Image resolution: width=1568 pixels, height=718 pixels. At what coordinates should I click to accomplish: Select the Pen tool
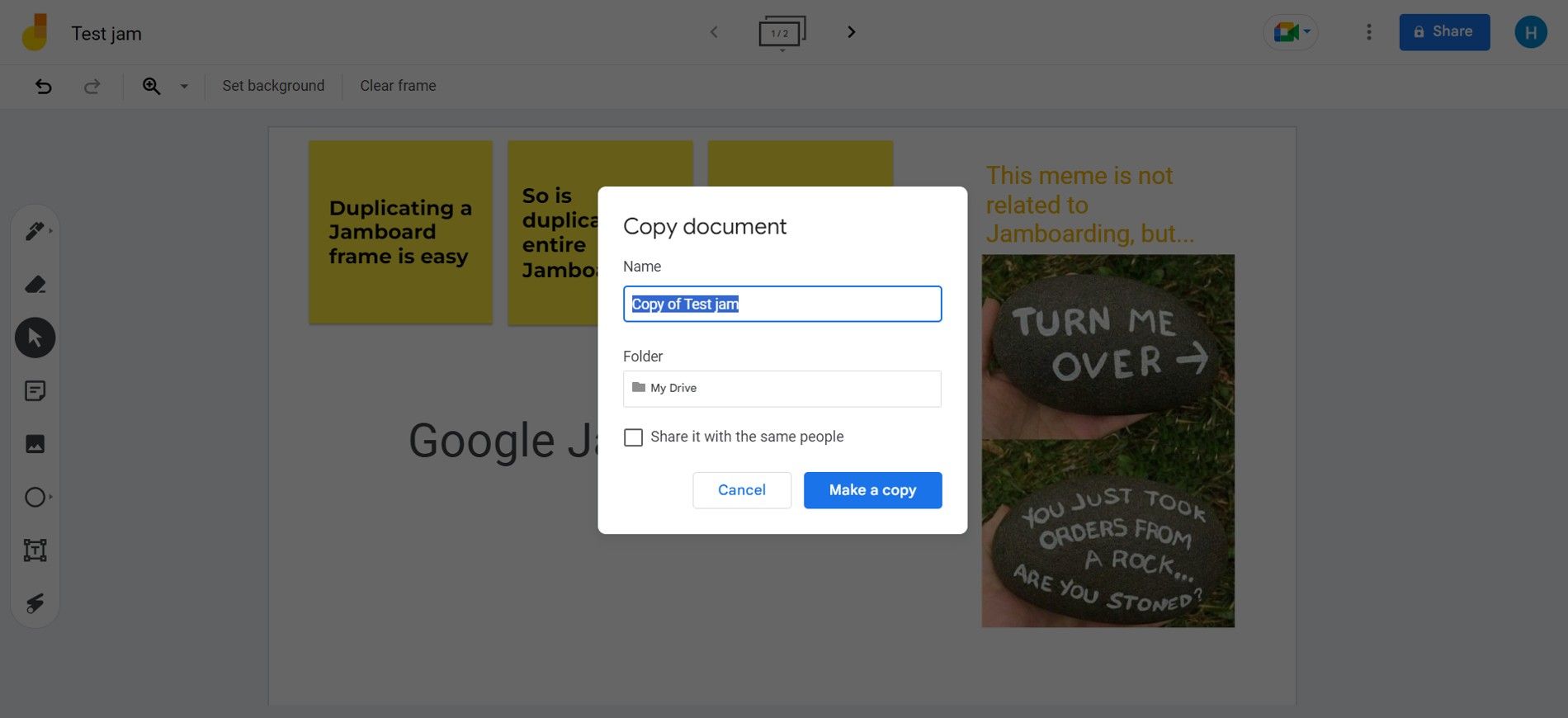[x=35, y=231]
